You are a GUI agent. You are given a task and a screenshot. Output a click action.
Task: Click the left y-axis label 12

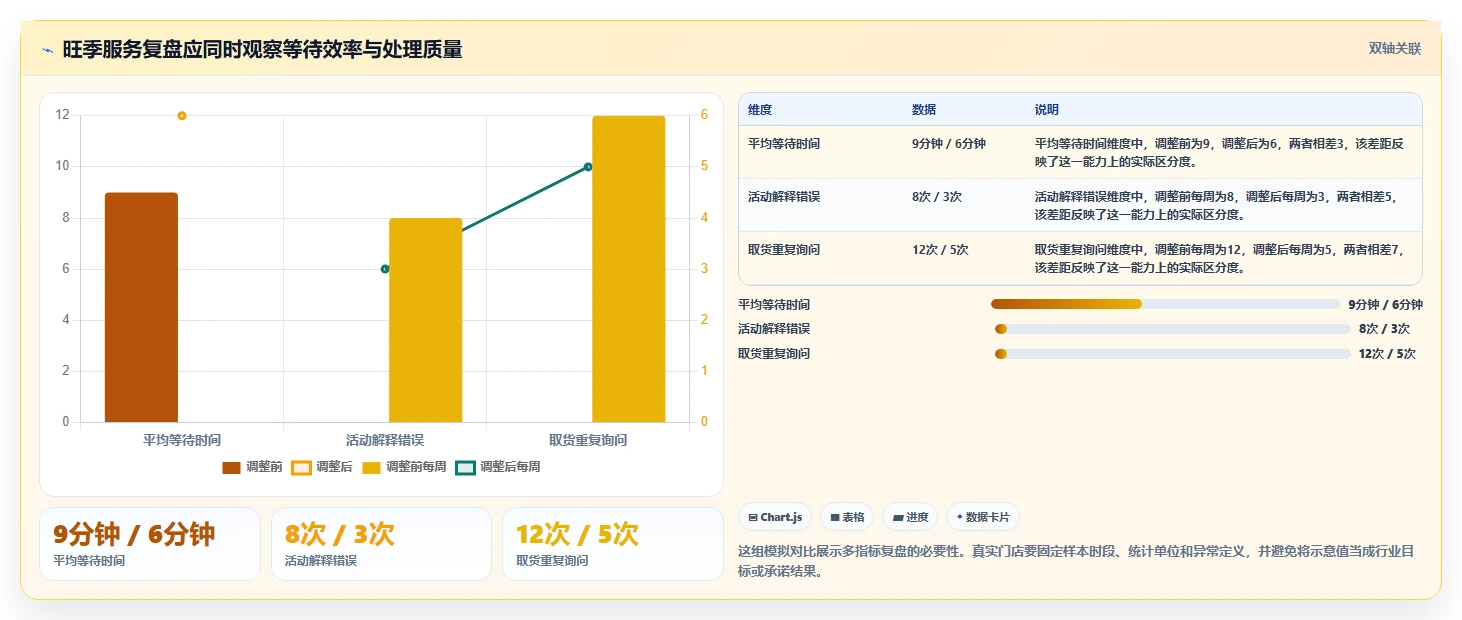(x=63, y=115)
